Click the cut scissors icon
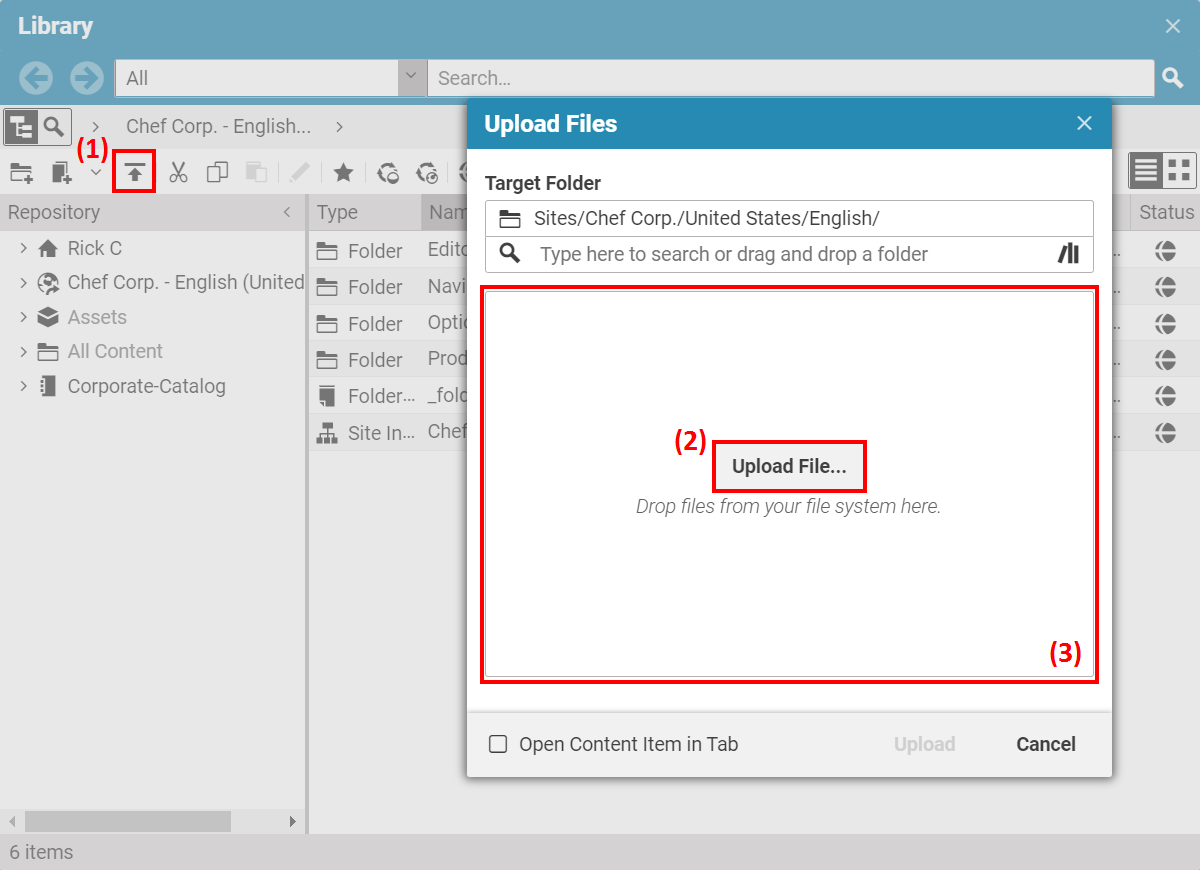This screenshot has height=870, width=1200. (x=178, y=172)
